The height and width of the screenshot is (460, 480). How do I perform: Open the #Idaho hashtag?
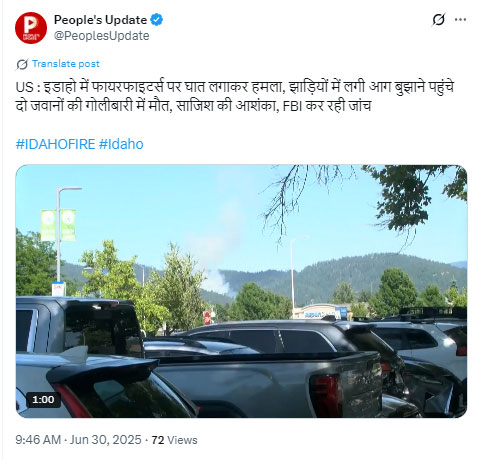[121, 144]
